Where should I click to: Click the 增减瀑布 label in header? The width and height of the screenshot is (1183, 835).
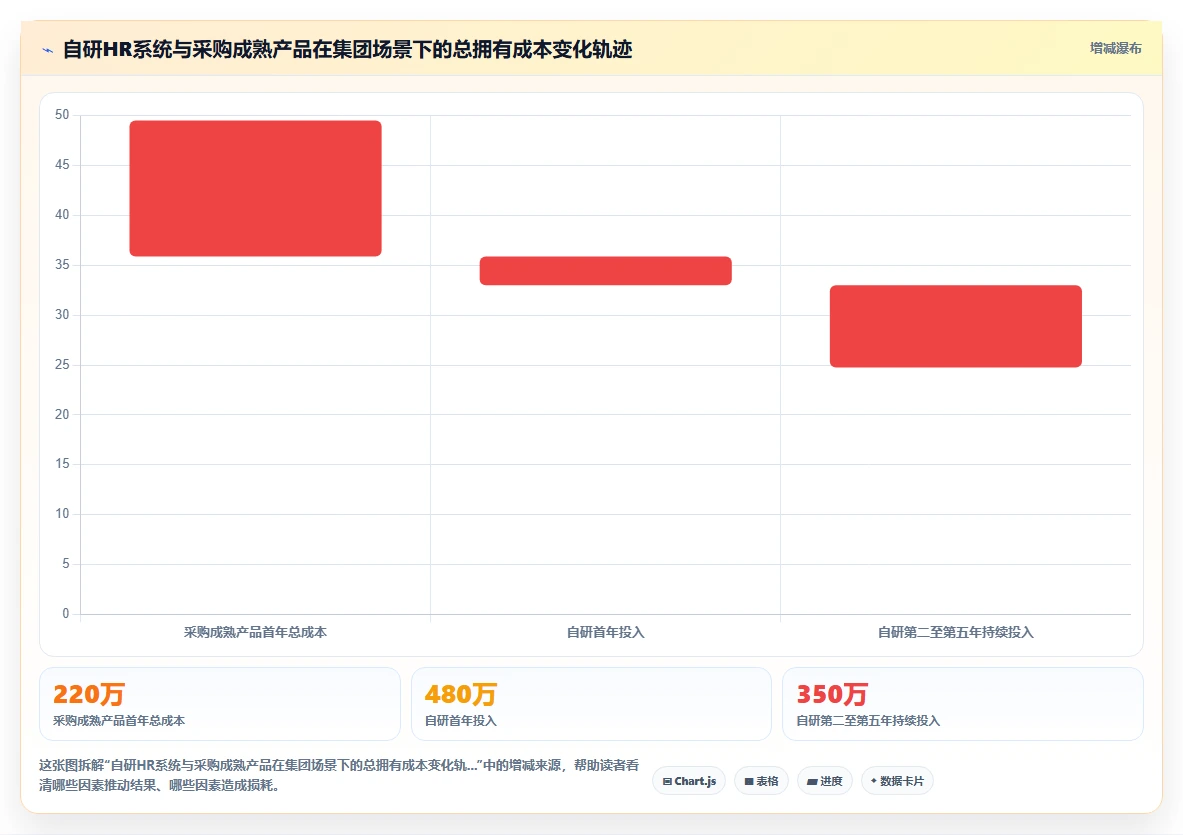tap(1115, 48)
